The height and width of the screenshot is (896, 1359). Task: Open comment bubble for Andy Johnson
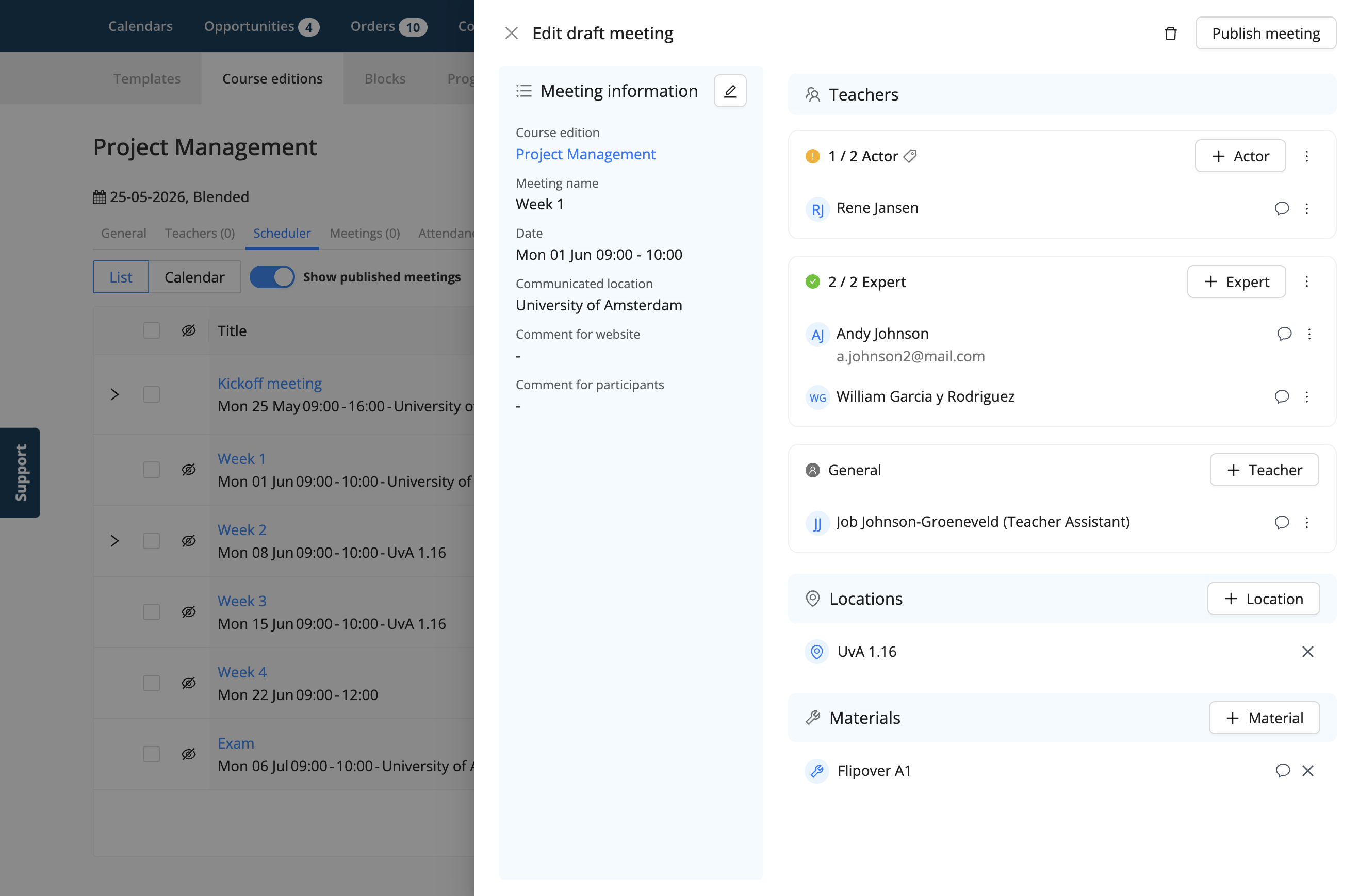tap(1284, 334)
